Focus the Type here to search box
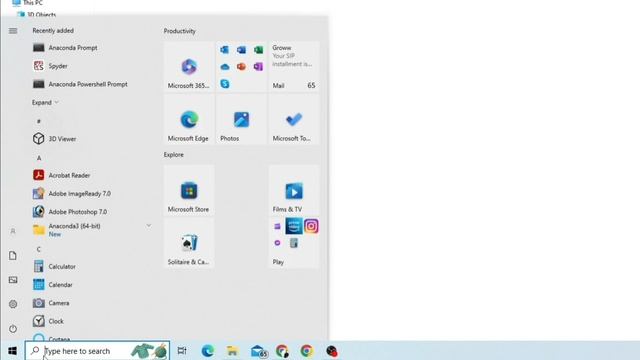The height and width of the screenshot is (360, 640). click(x=97, y=351)
